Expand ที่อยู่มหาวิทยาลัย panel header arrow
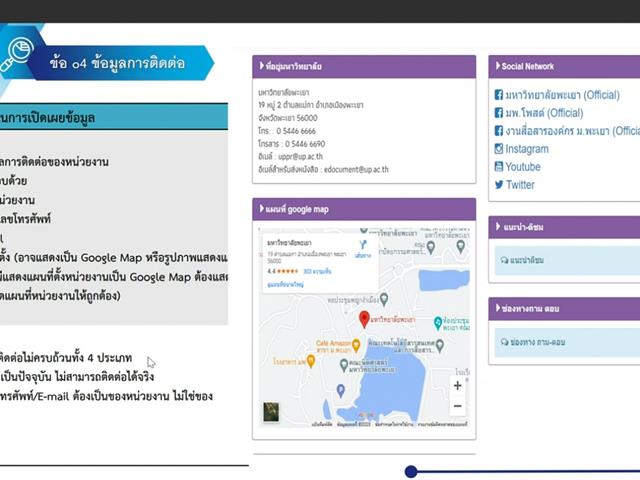 click(x=262, y=66)
